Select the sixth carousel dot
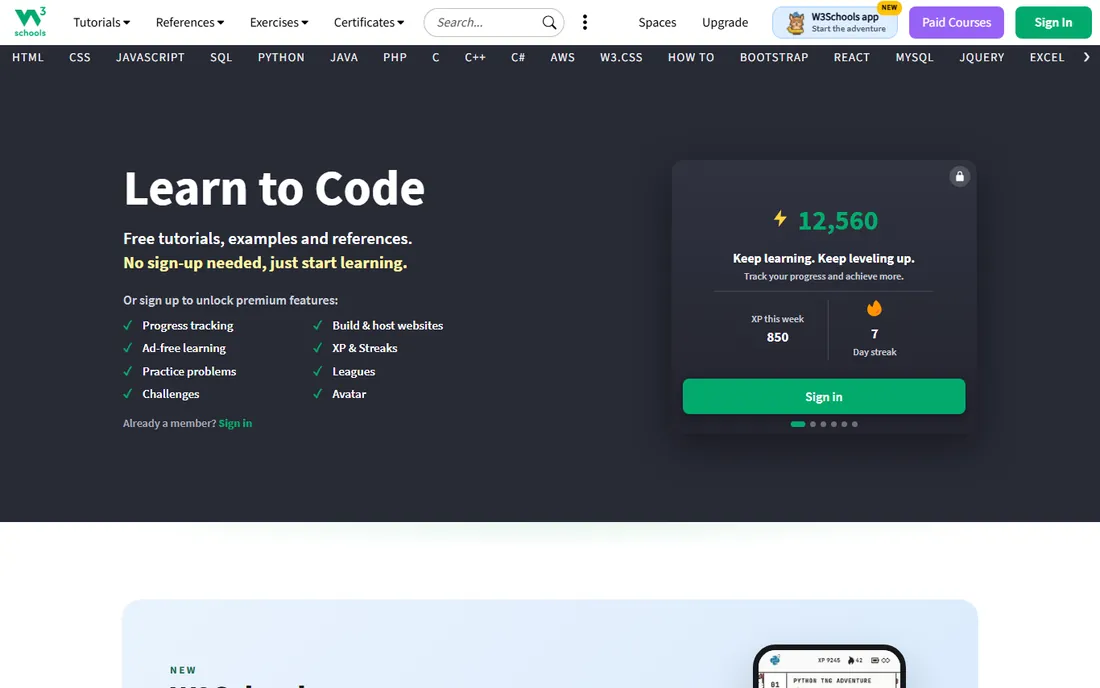The height and width of the screenshot is (688, 1100). 854,424
